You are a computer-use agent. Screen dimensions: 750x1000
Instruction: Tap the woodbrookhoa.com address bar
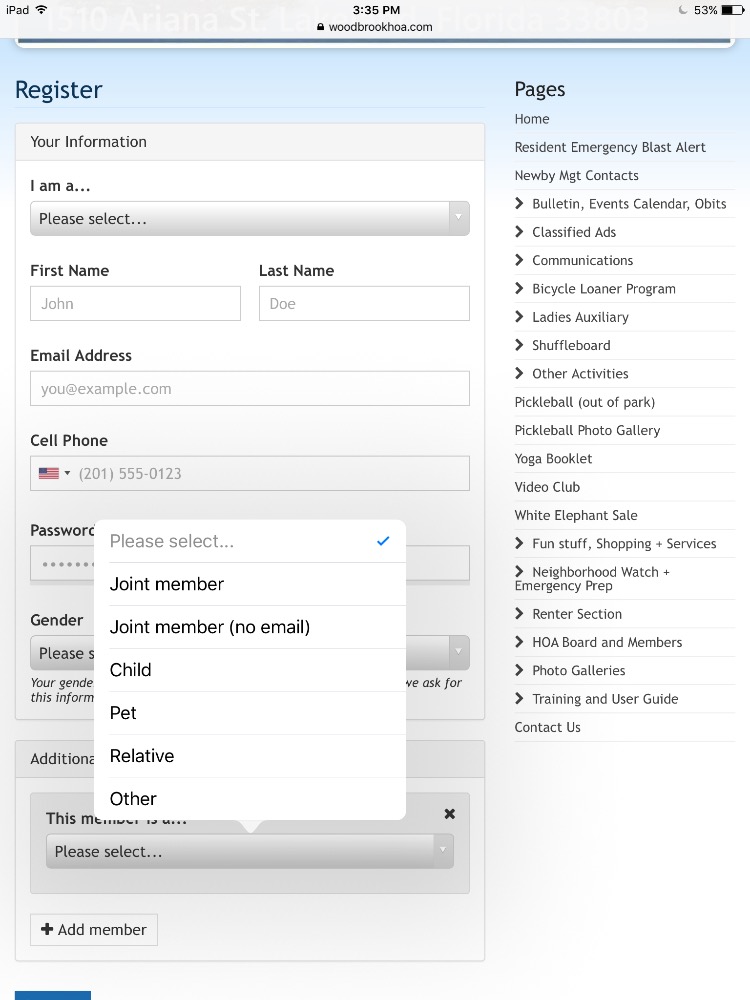375,27
